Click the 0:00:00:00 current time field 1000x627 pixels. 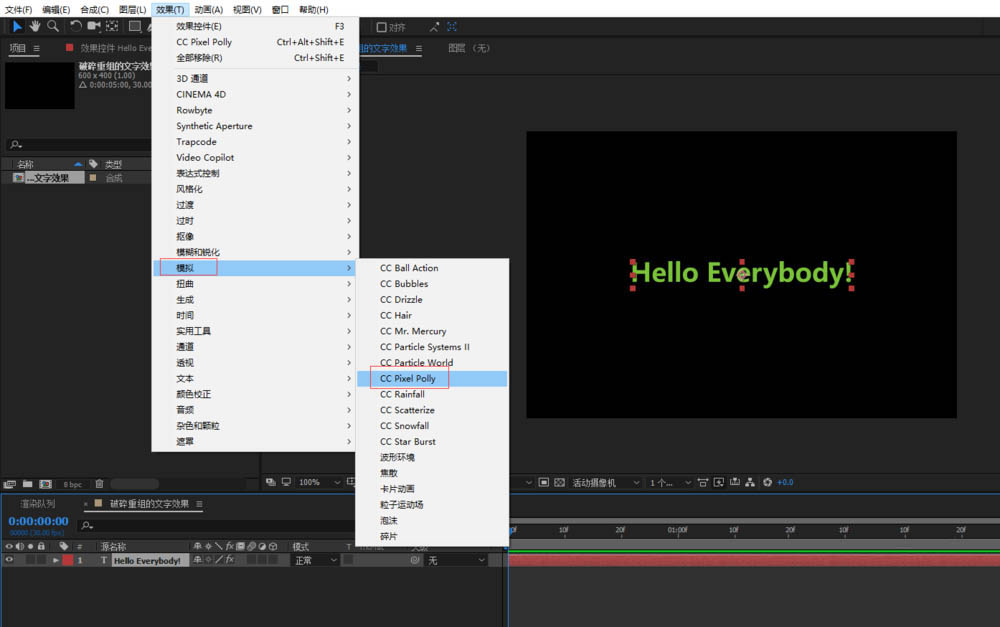(40, 521)
